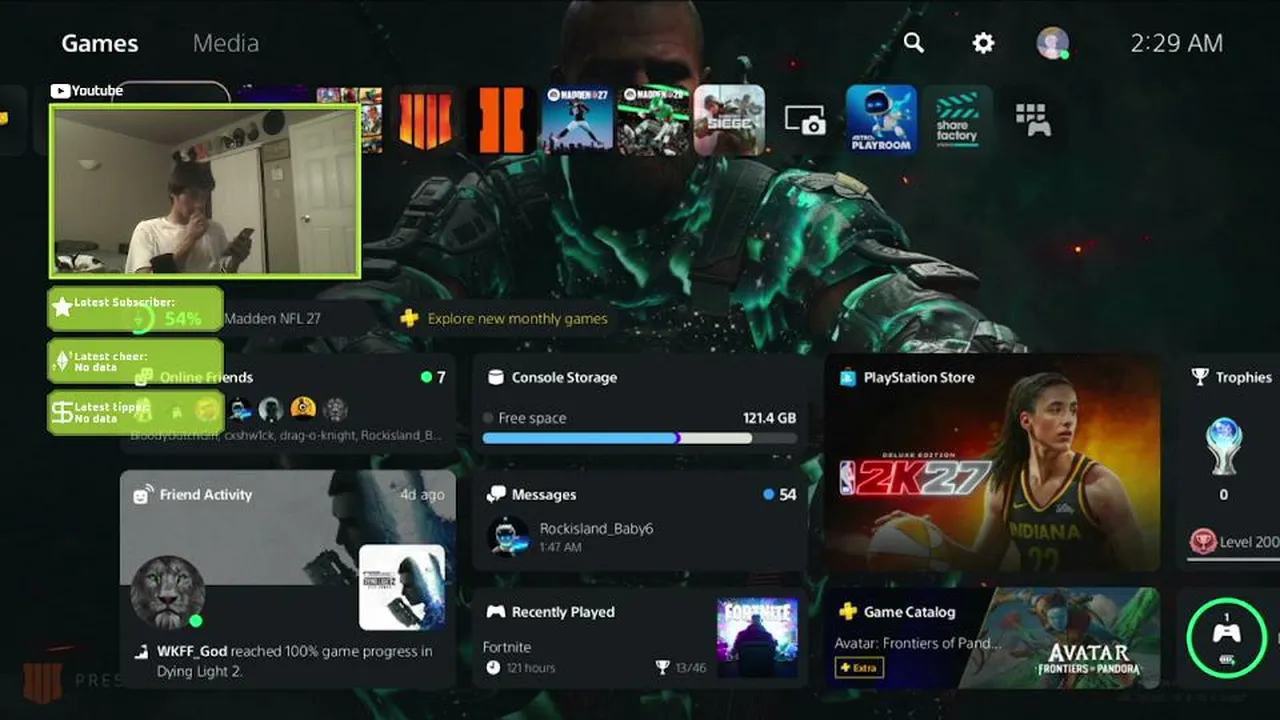Launch the Madden 26 game tile
This screenshot has height=720, width=1280.
653,121
